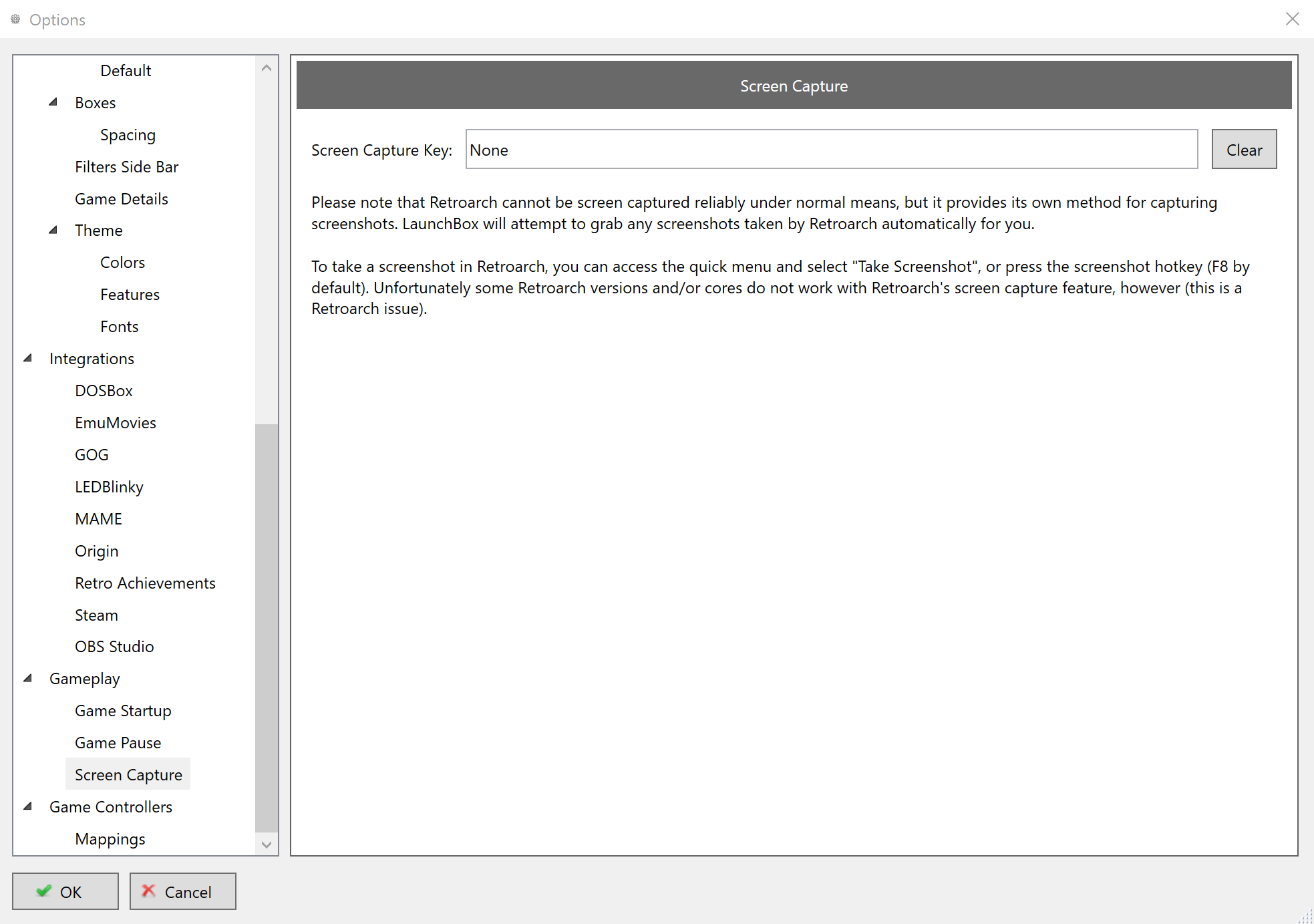Screen dimensions: 1314x924
Task: Select the Game Controllers category
Action: point(111,807)
